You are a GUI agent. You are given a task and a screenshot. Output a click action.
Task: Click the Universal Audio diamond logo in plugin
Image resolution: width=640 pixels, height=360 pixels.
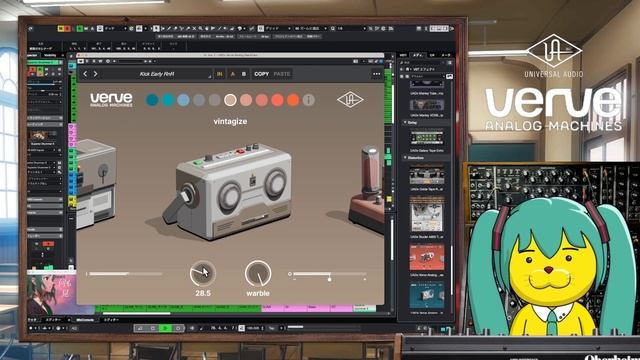click(350, 100)
